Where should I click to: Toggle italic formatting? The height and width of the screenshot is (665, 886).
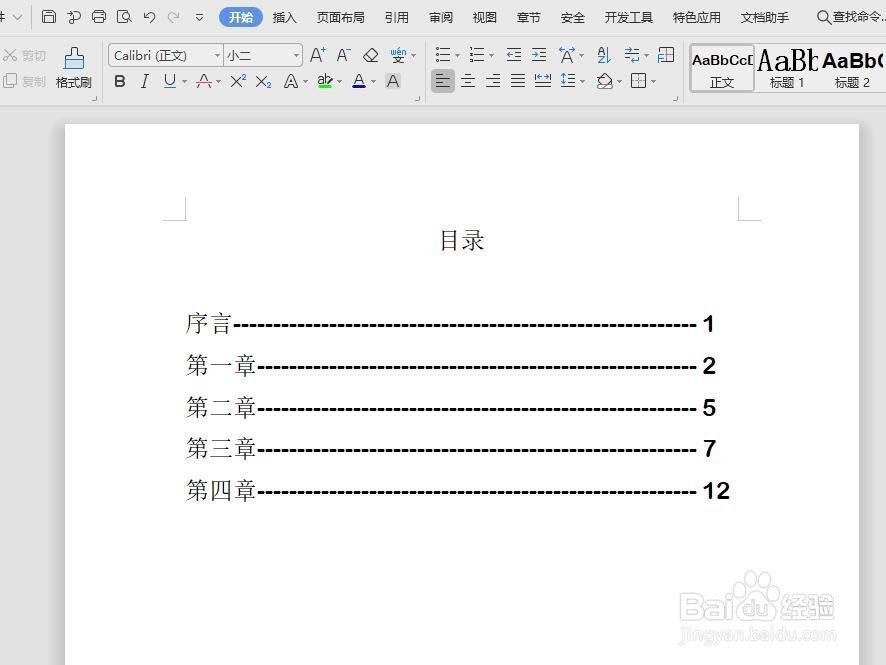pyautogui.click(x=145, y=81)
